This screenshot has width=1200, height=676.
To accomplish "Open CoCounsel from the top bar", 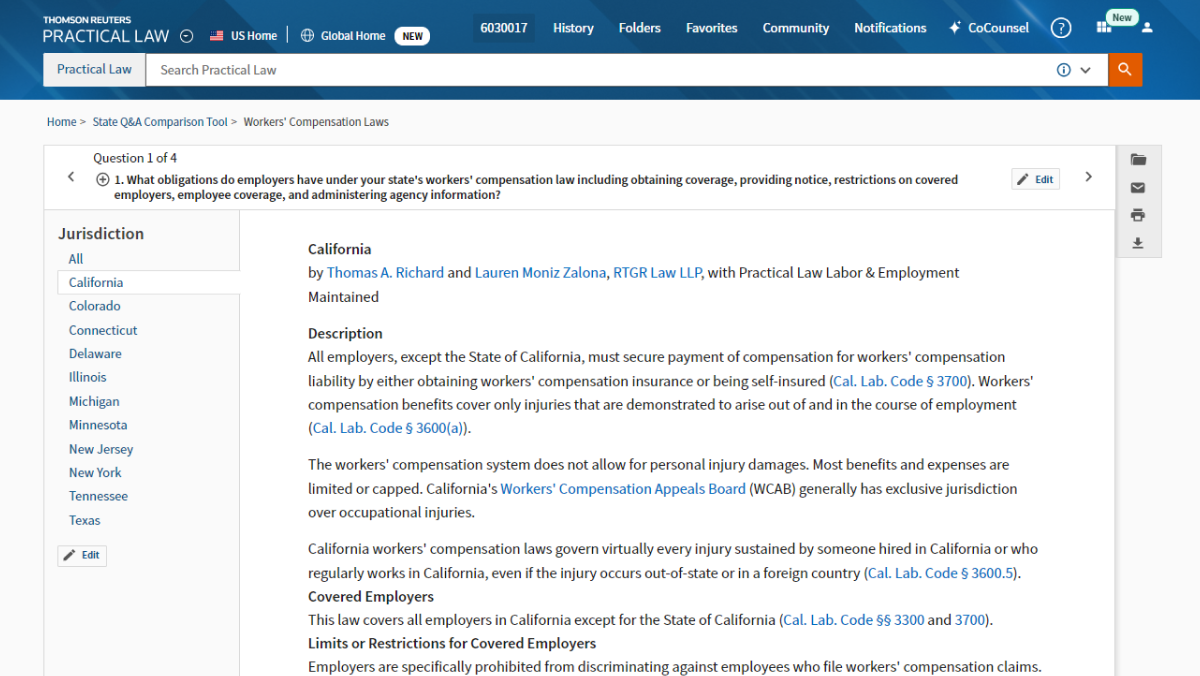I will [989, 28].
